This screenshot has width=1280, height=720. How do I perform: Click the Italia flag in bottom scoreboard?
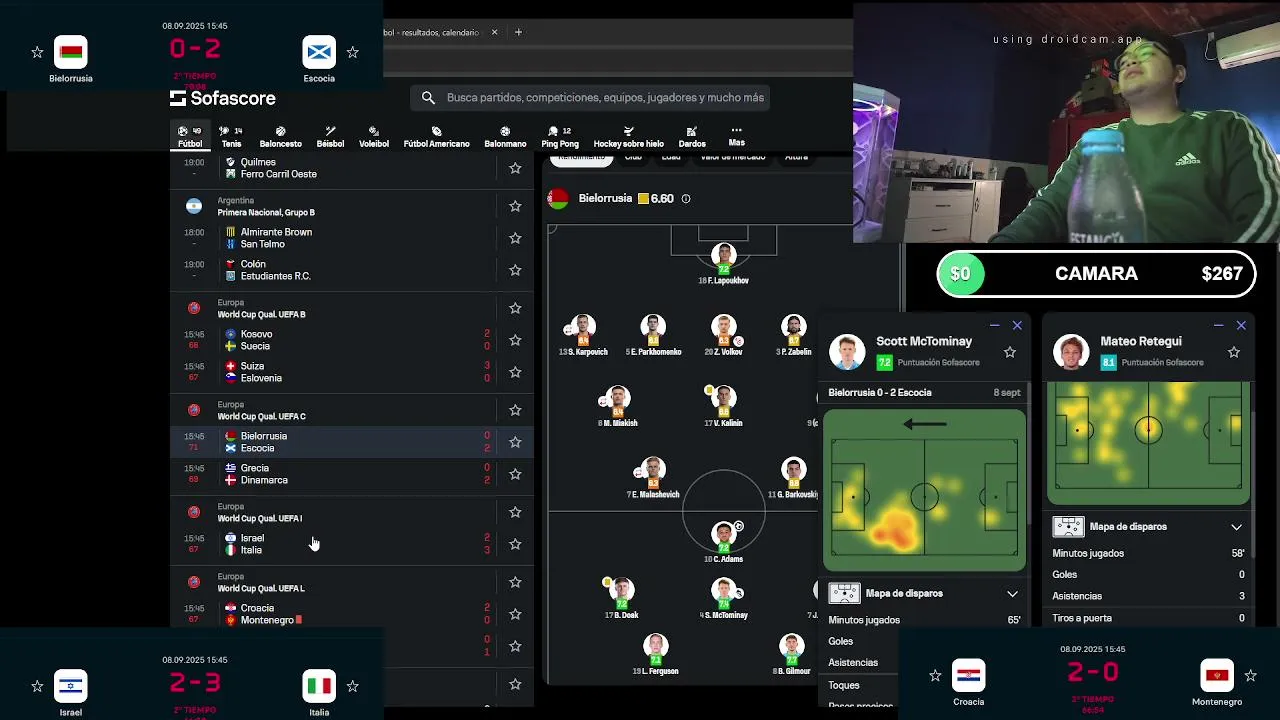tap(319, 686)
